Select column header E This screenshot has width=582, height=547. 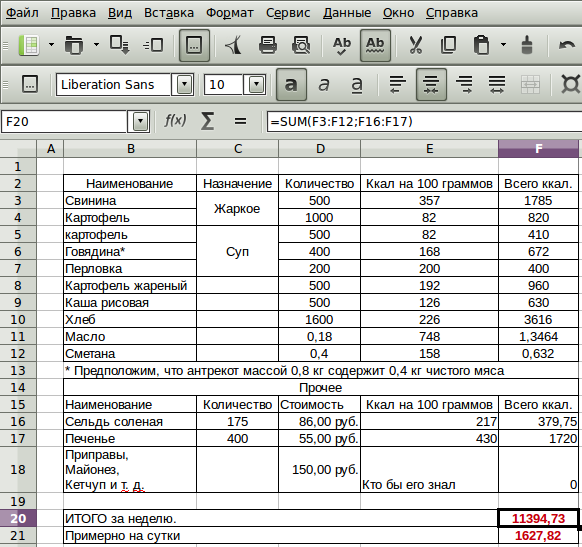pos(429,149)
